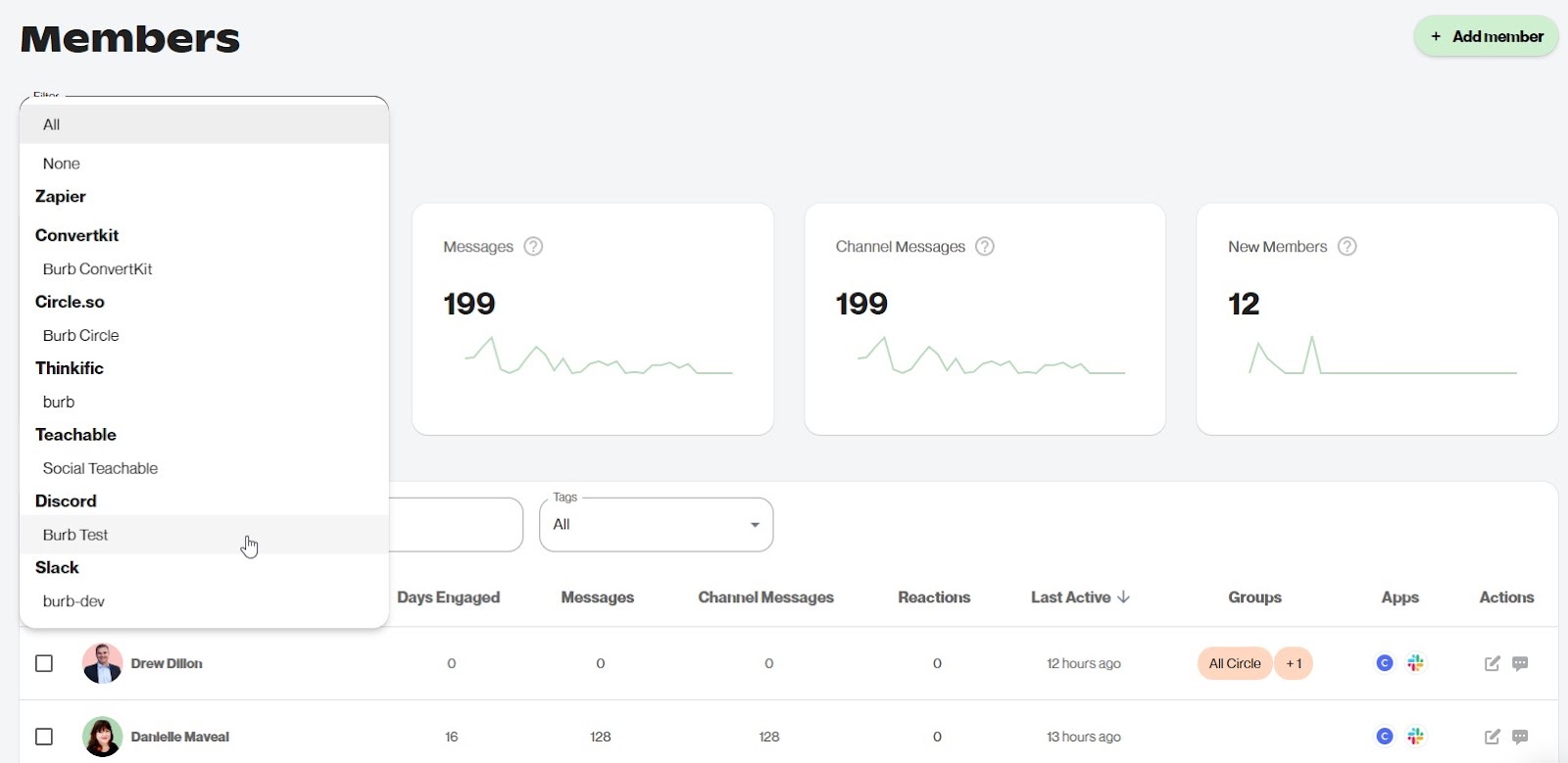Screen dimensions: 1568x763
Task: Select Danielle Maveal's row checkbox
Action: 44,737
